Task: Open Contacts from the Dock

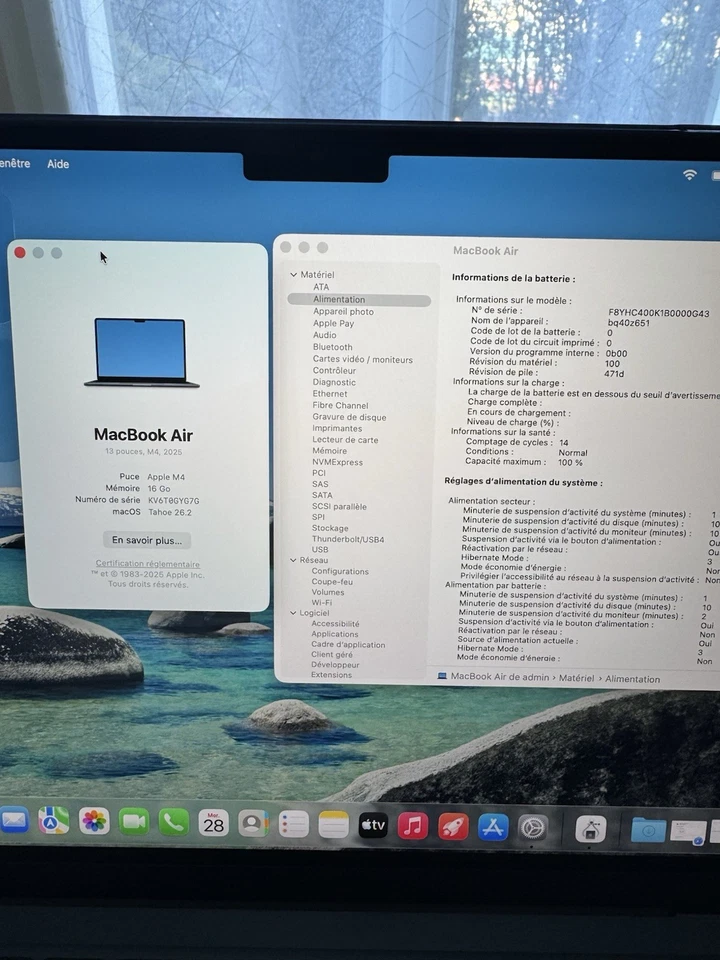Action: 253,824
